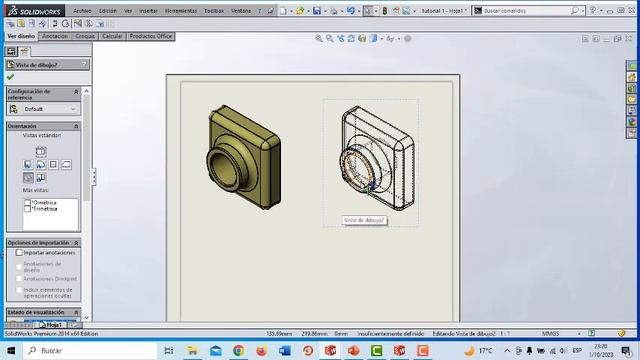Image resolution: width=640 pixels, height=360 pixels.
Task: Click the Save floppy disk icon
Action: [317, 11]
